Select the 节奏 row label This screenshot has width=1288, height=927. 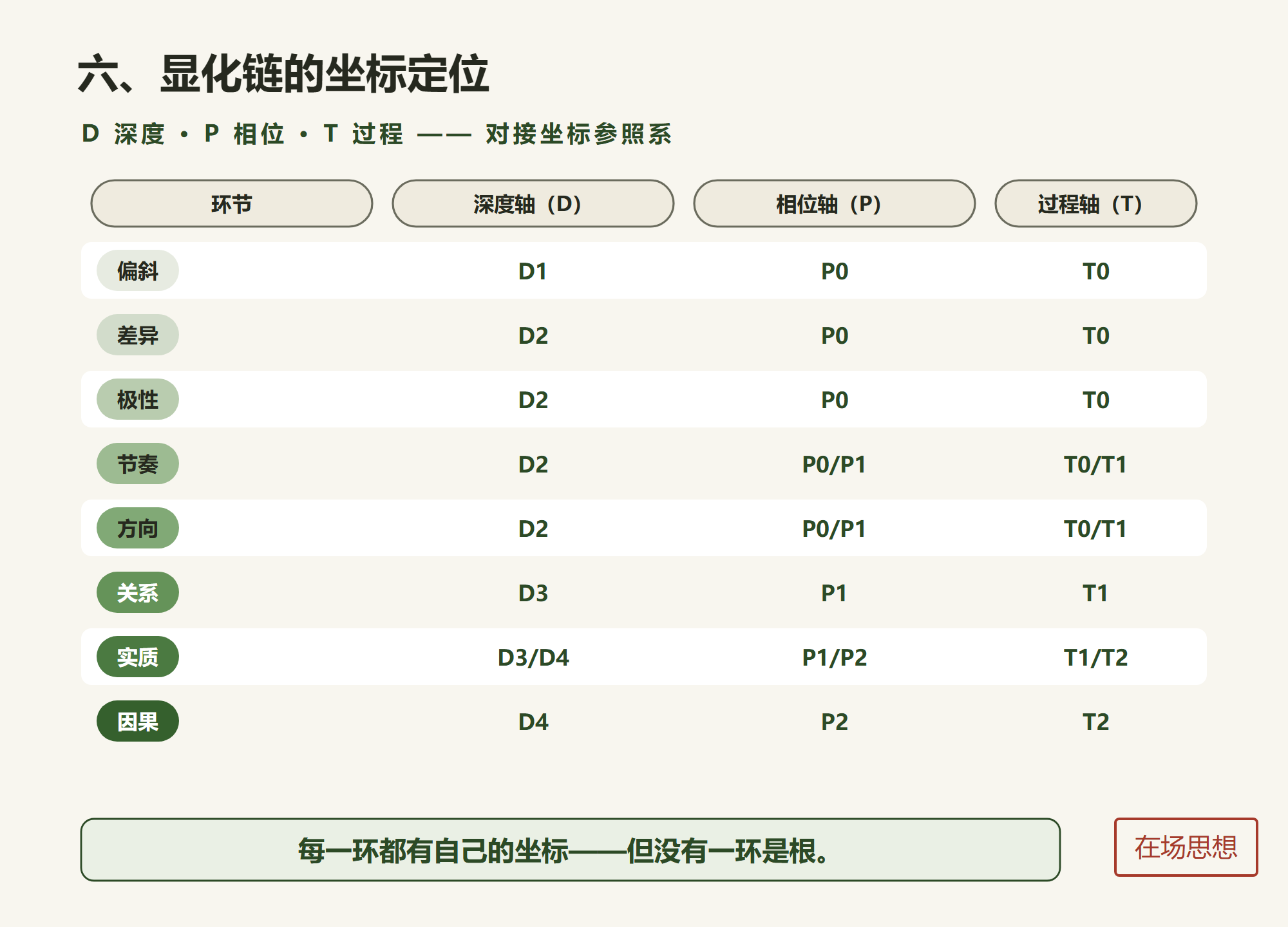coord(138,464)
